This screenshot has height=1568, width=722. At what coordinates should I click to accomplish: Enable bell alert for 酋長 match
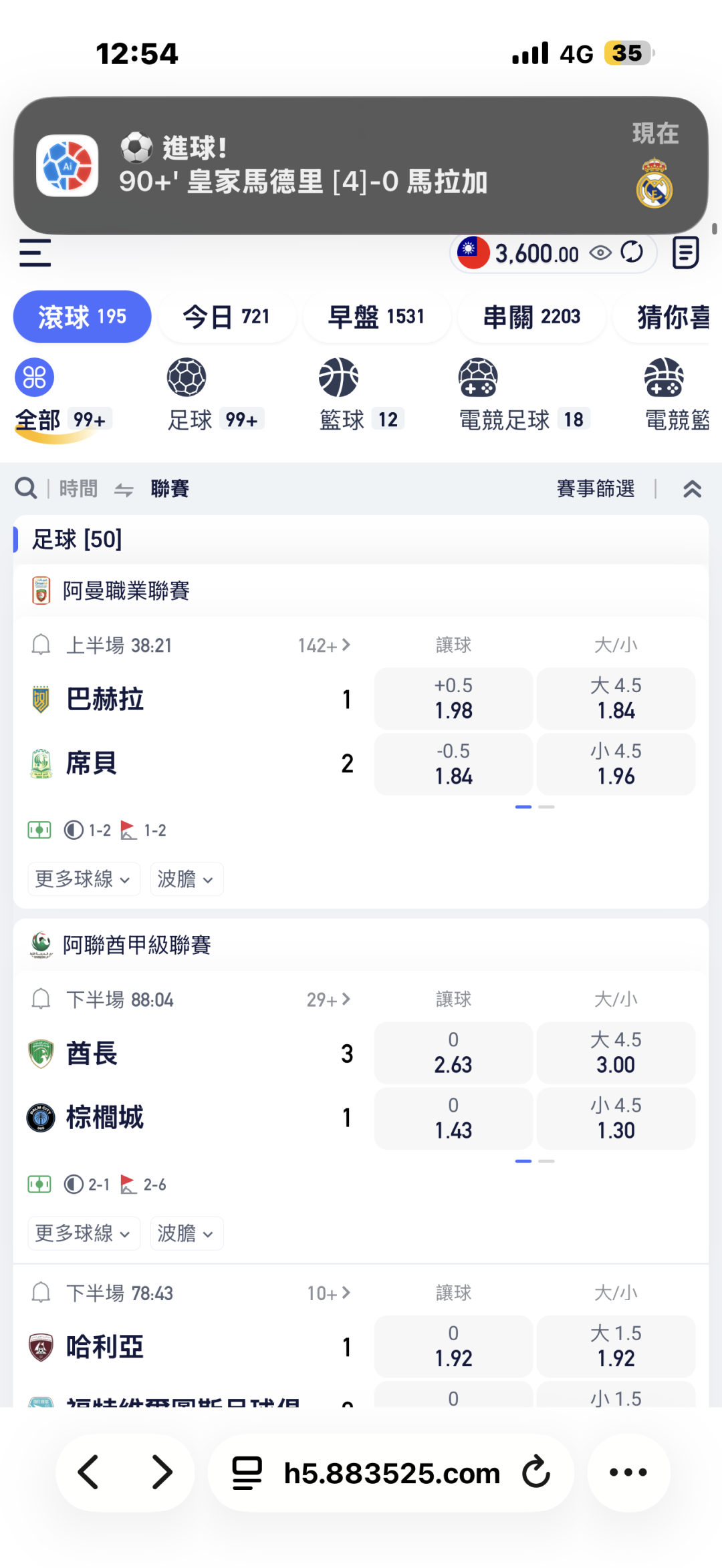coord(41,999)
